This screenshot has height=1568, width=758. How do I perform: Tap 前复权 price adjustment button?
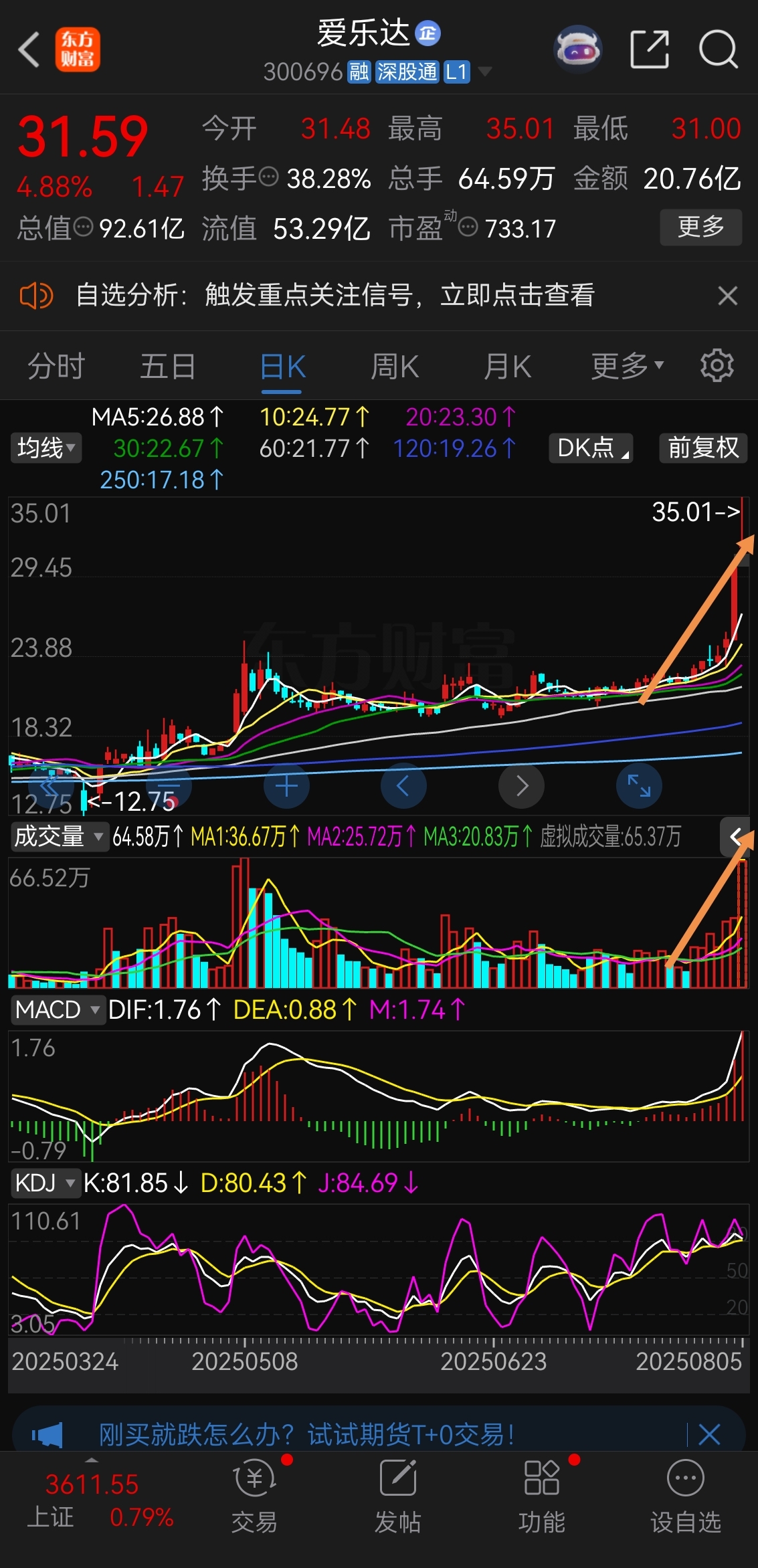click(703, 448)
